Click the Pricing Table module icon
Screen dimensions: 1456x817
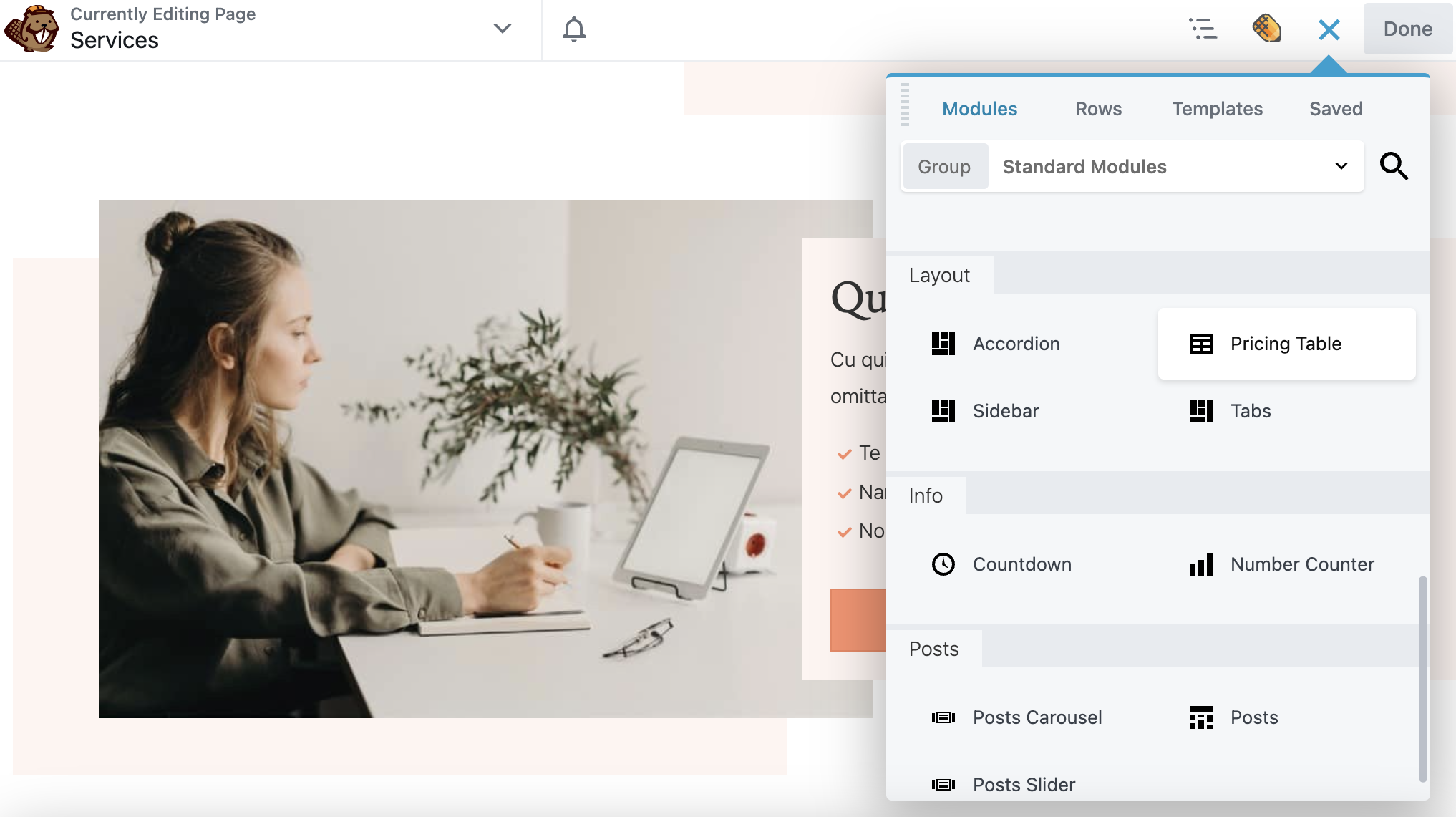point(1200,343)
